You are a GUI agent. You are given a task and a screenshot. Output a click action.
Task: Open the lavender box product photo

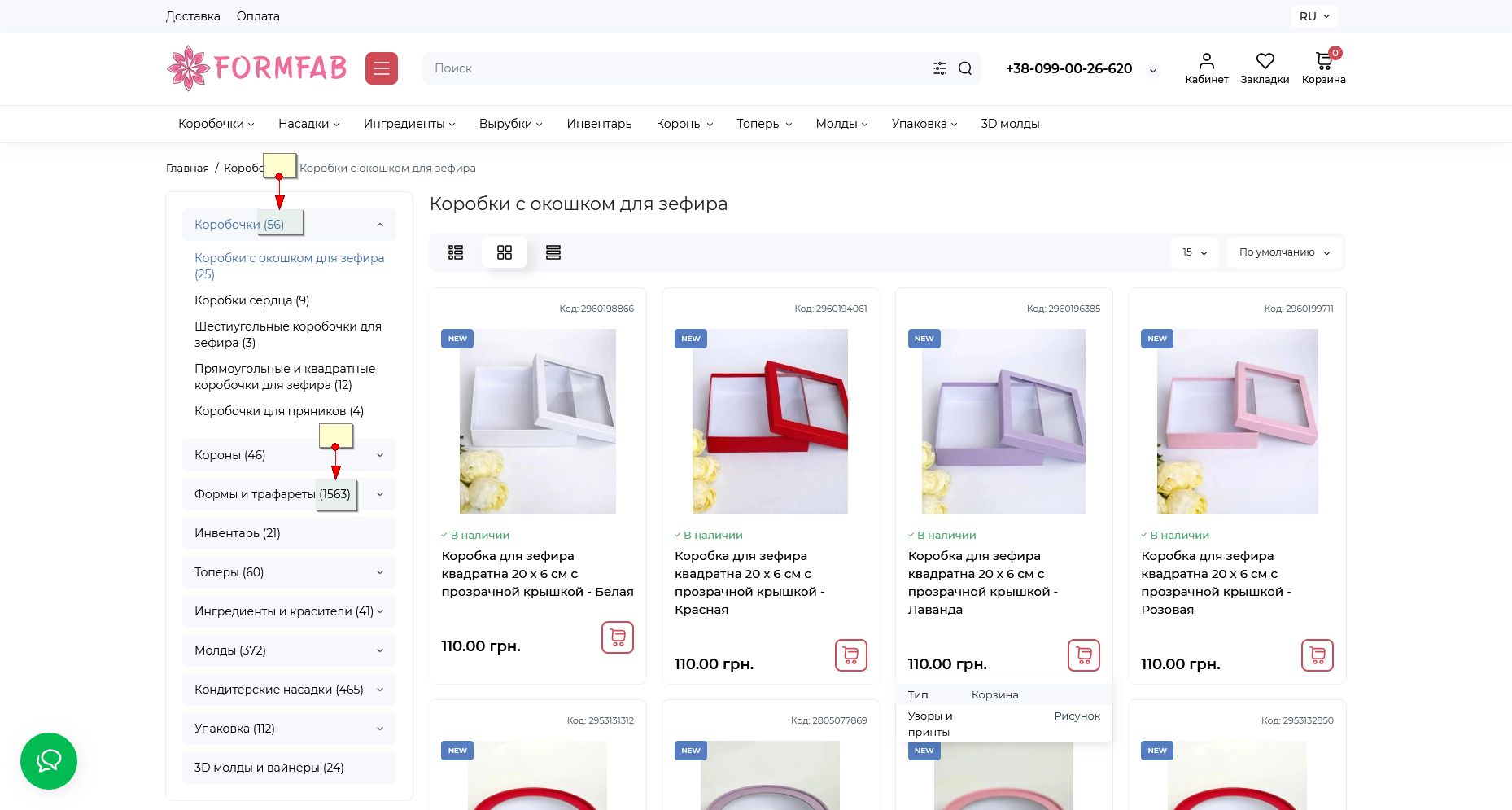click(1003, 422)
